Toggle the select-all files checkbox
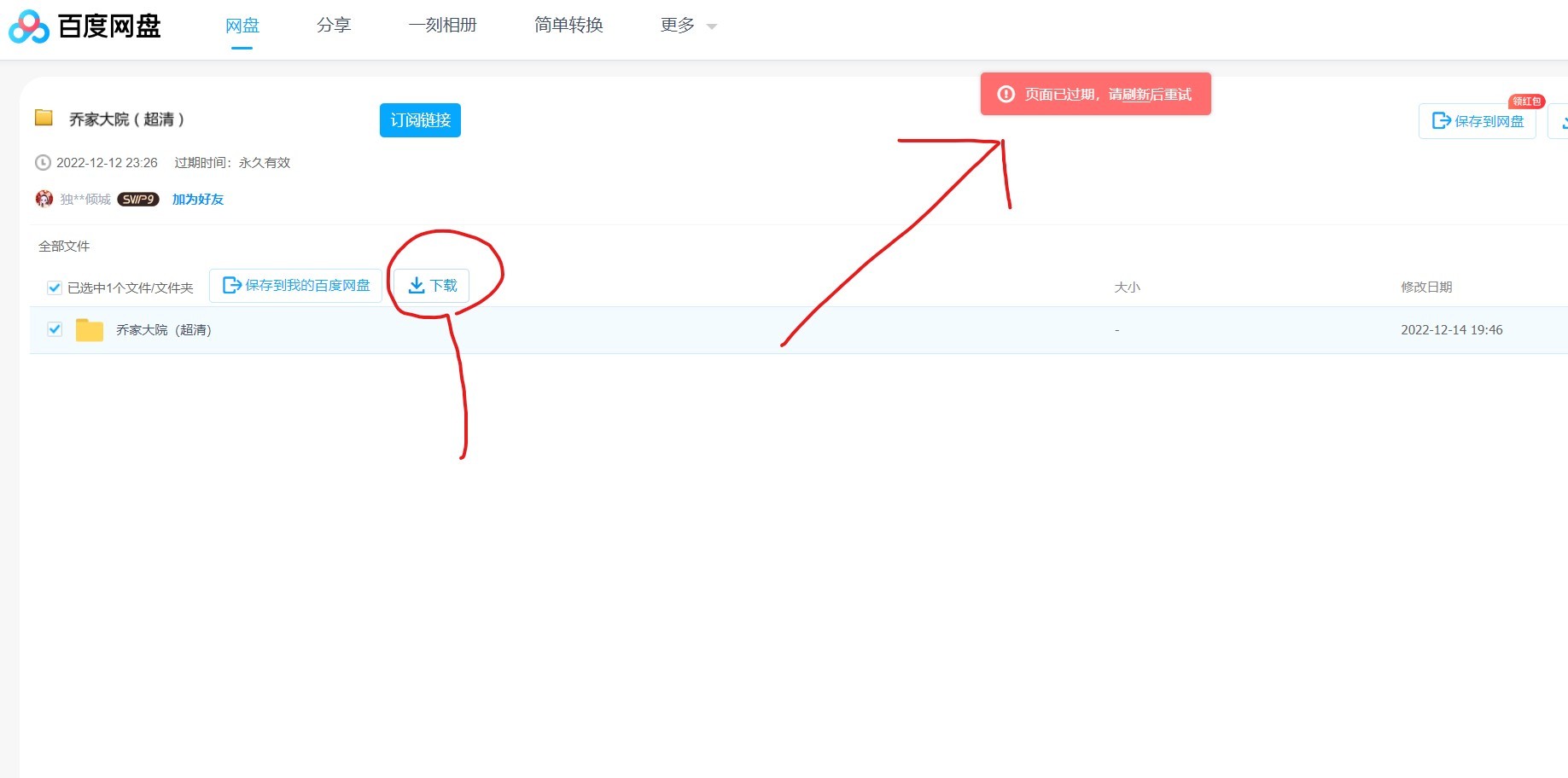Viewport: 1568px width, 778px height. click(x=55, y=287)
